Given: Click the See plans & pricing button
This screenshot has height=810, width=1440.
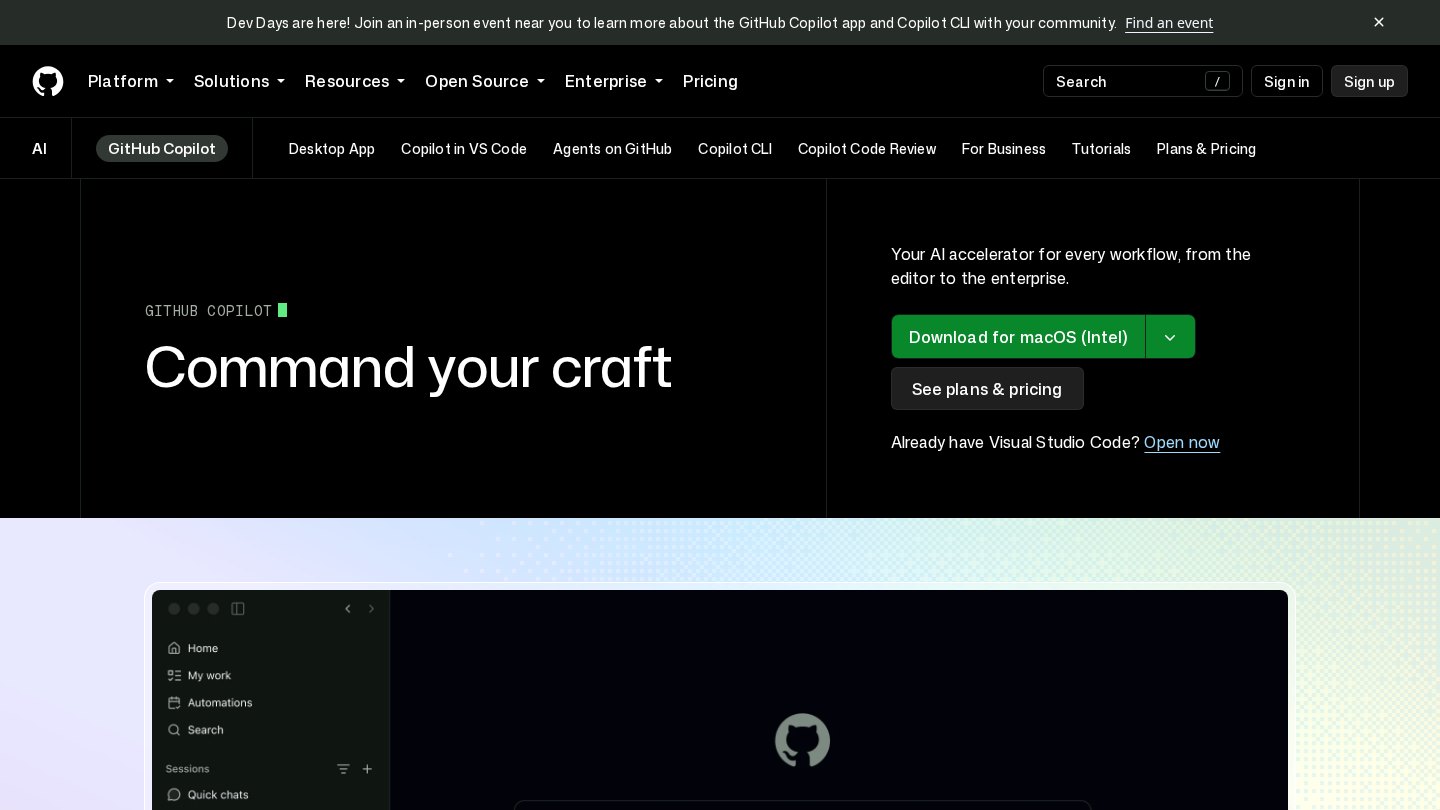Looking at the screenshot, I should tap(987, 389).
